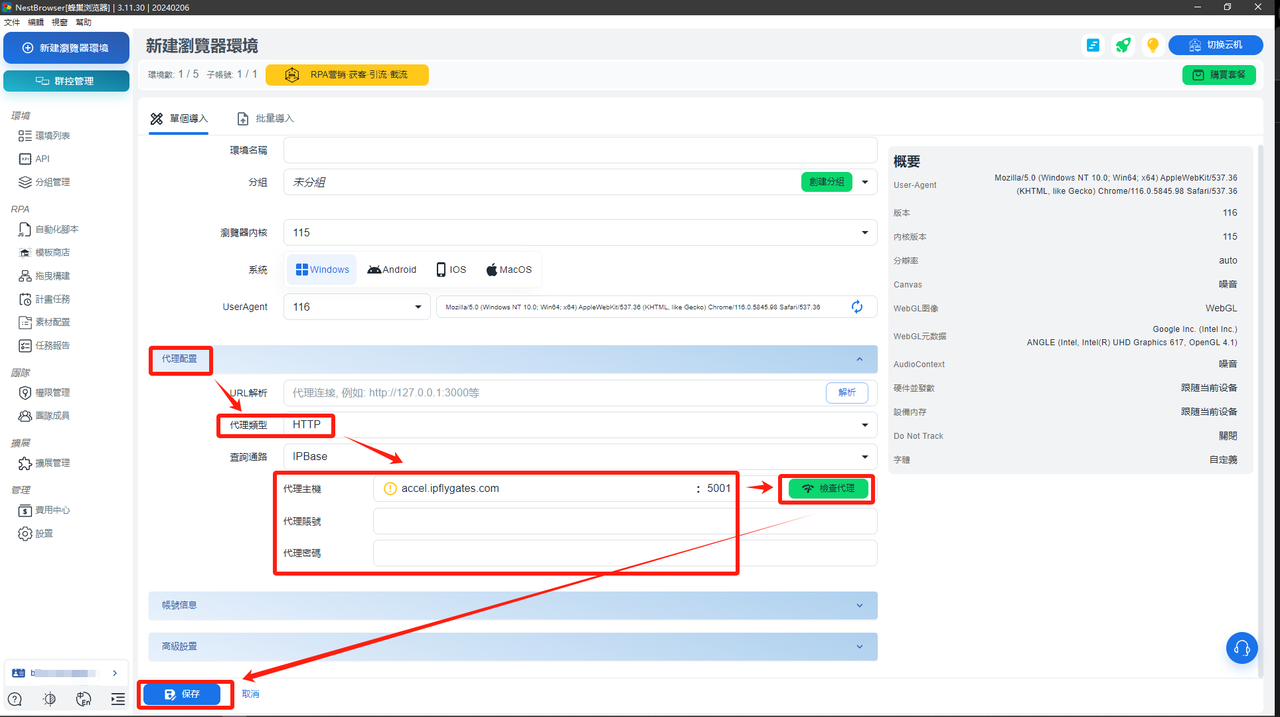Toggle the light/dark theme icon

tap(49, 699)
